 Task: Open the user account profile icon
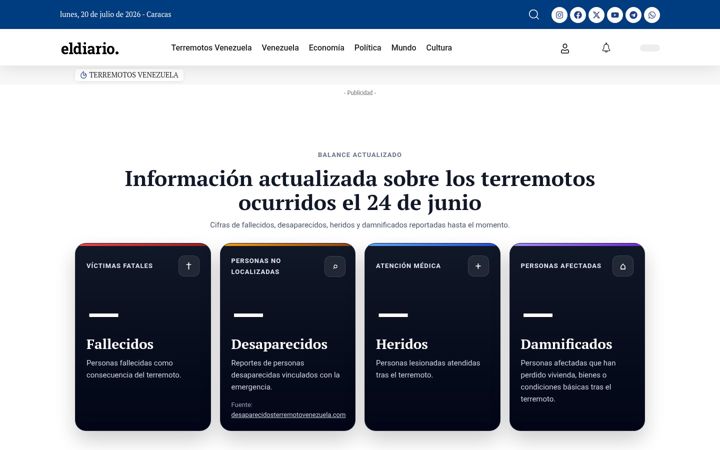(565, 48)
